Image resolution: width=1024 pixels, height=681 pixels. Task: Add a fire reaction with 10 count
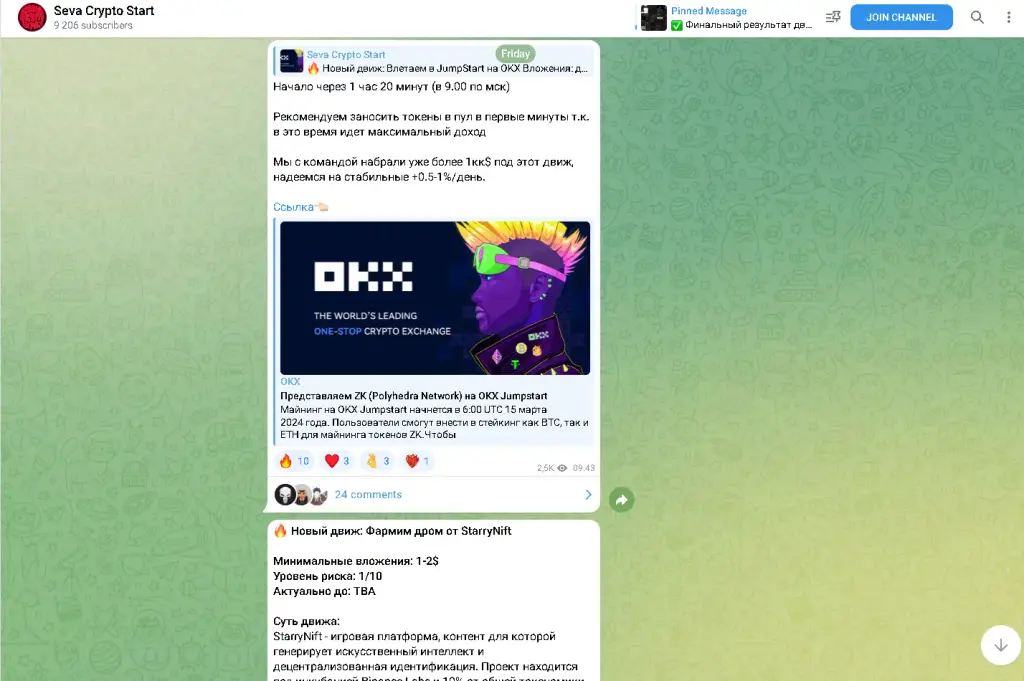(295, 461)
